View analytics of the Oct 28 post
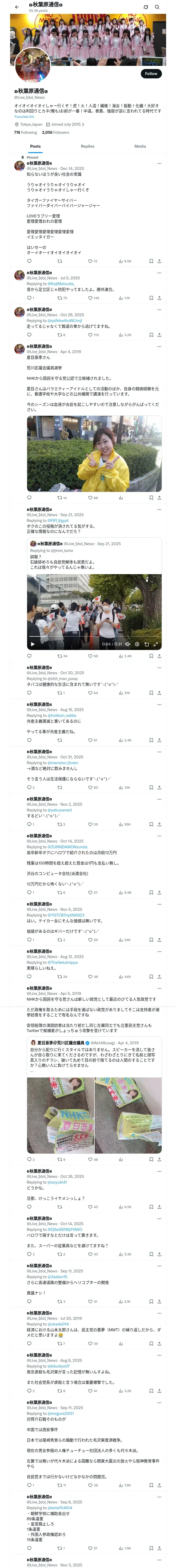Viewport: 176px width, 1568px height. click(x=124, y=335)
